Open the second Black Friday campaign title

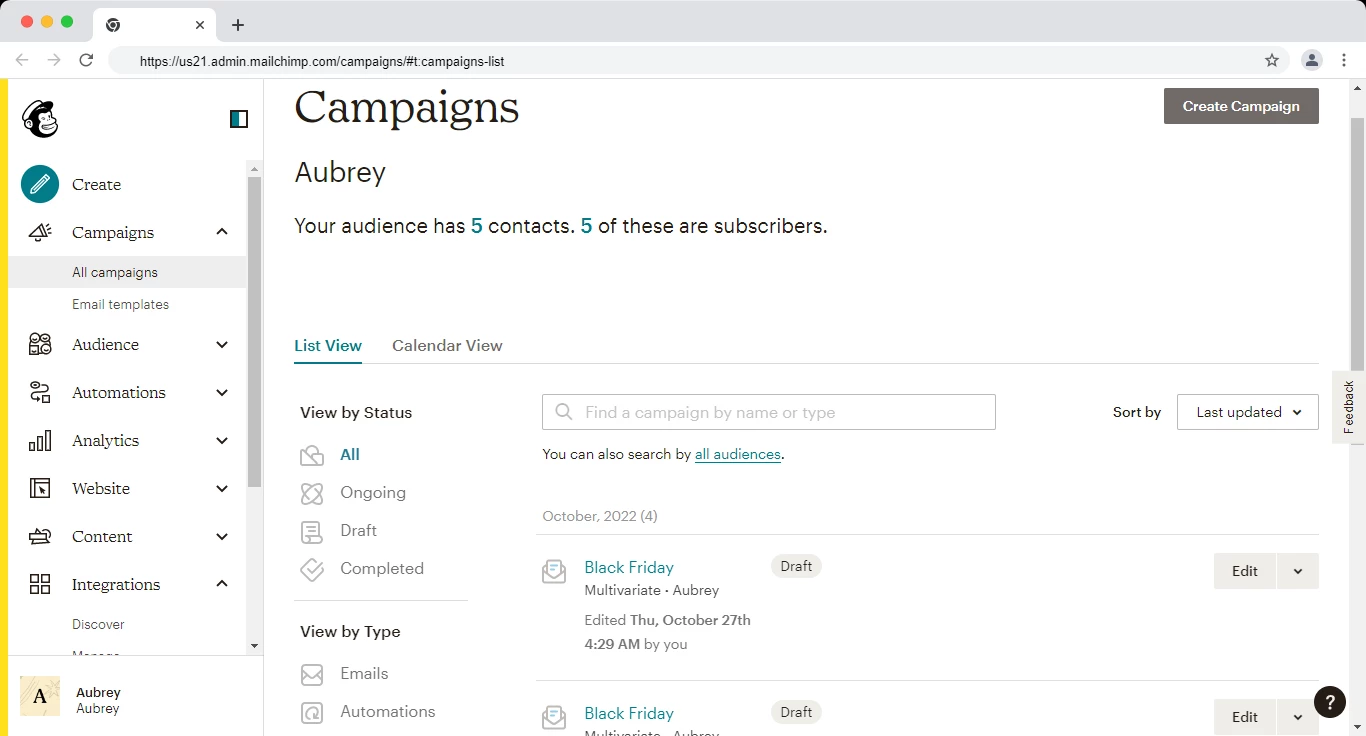[629, 713]
